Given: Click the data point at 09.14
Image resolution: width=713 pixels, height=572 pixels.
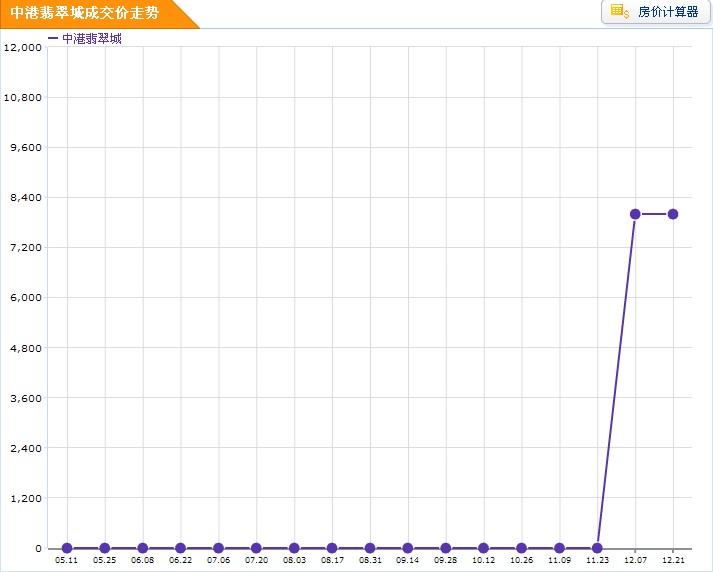Looking at the screenshot, I should click(408, 548).
